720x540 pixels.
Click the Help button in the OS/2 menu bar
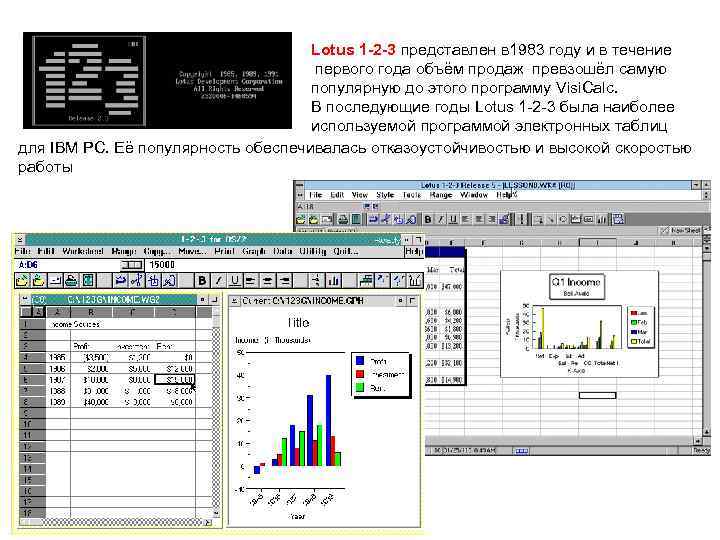414,251
